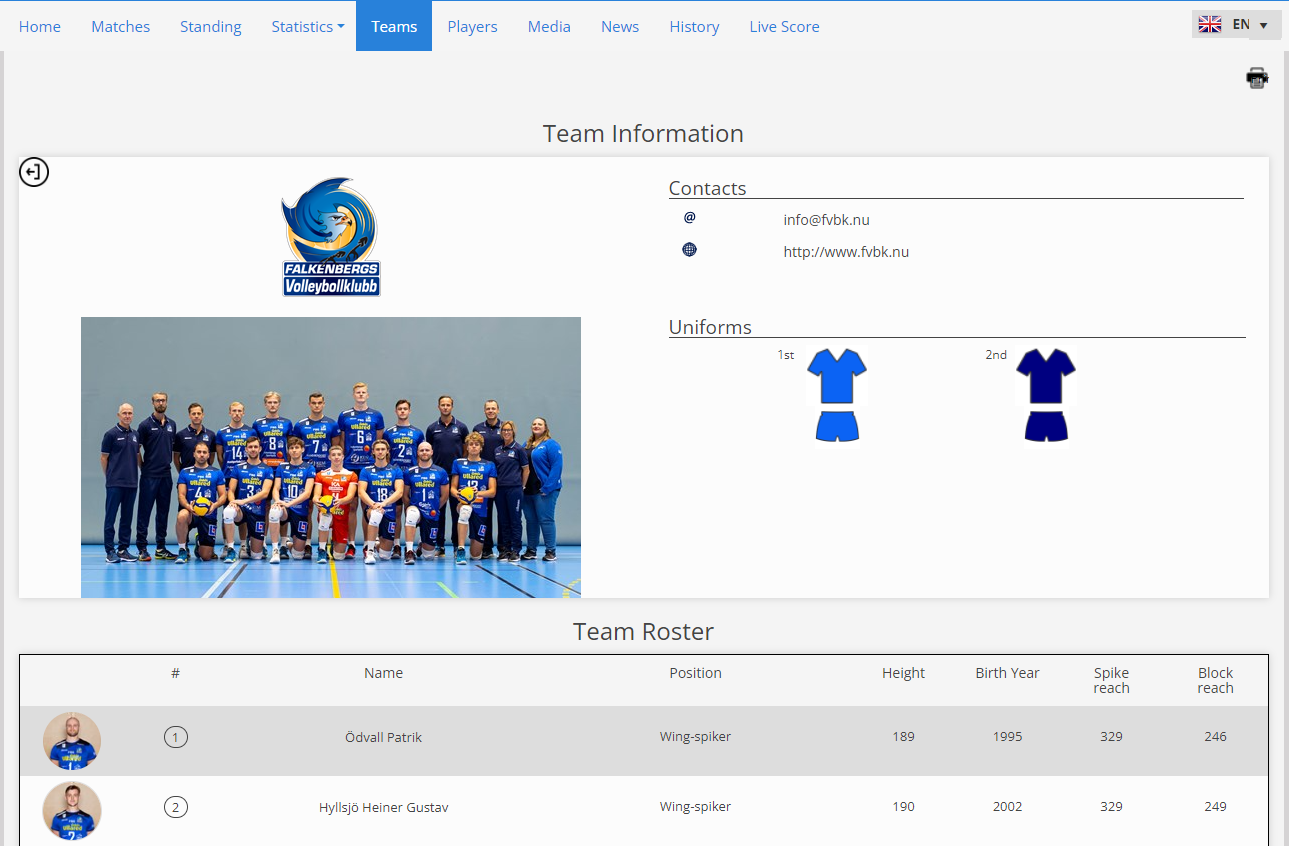1289x846 pixels.
Task: Click Ödvall Patrik's avatar photo
Action: pos(72,741)
